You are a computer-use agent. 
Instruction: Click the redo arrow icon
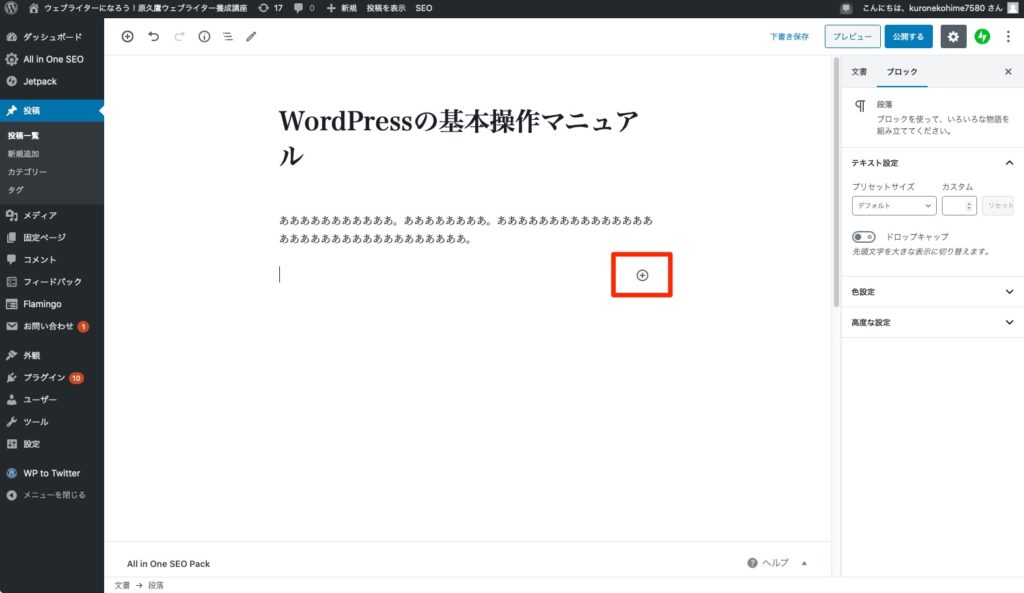click(x=179, y=37)
